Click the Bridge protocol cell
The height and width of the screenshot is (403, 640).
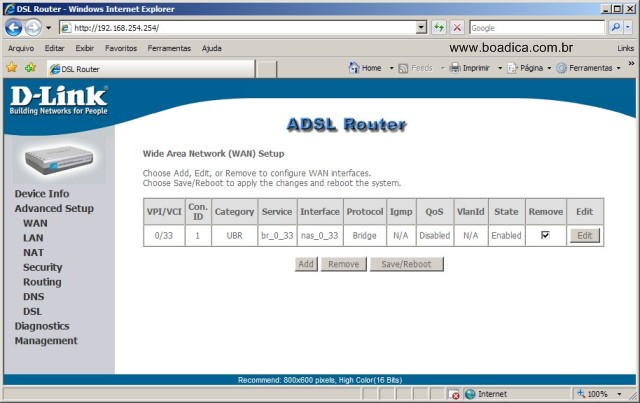(364, 236)
